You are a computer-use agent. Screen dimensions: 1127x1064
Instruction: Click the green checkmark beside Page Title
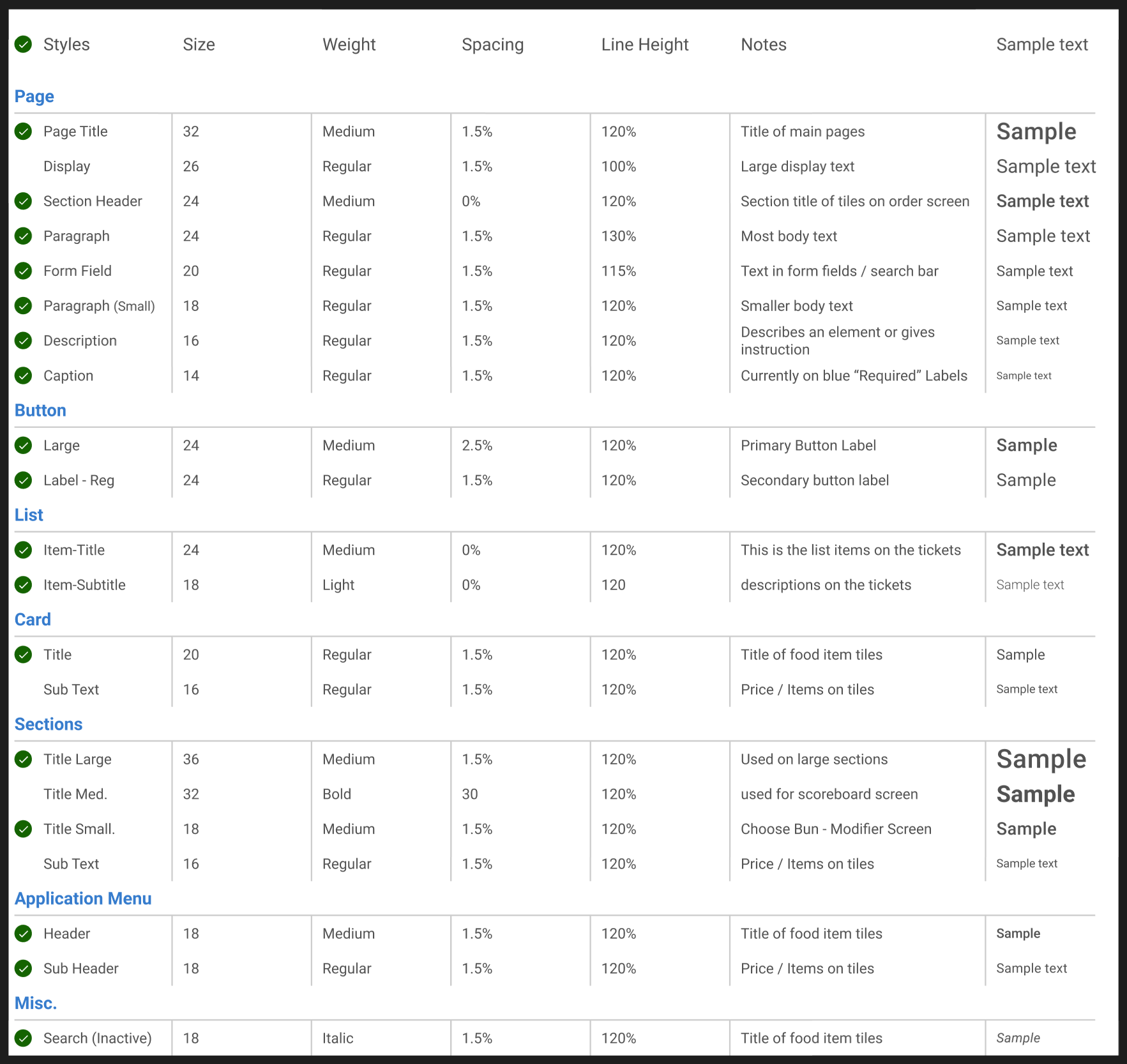pyautogui.click(x=23, y=132)
